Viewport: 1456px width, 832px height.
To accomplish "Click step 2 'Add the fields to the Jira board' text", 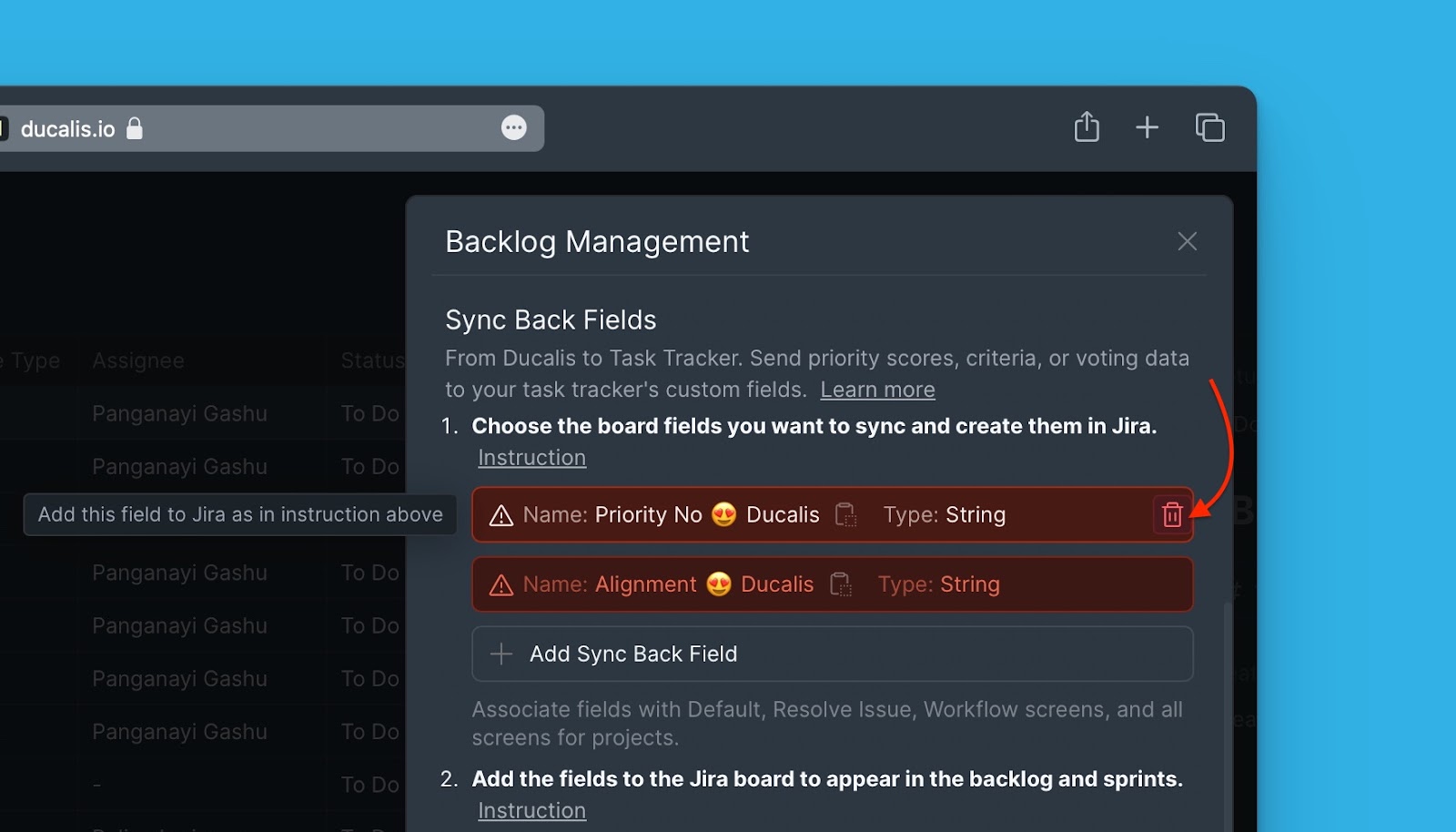I will [x=827, y=779].
